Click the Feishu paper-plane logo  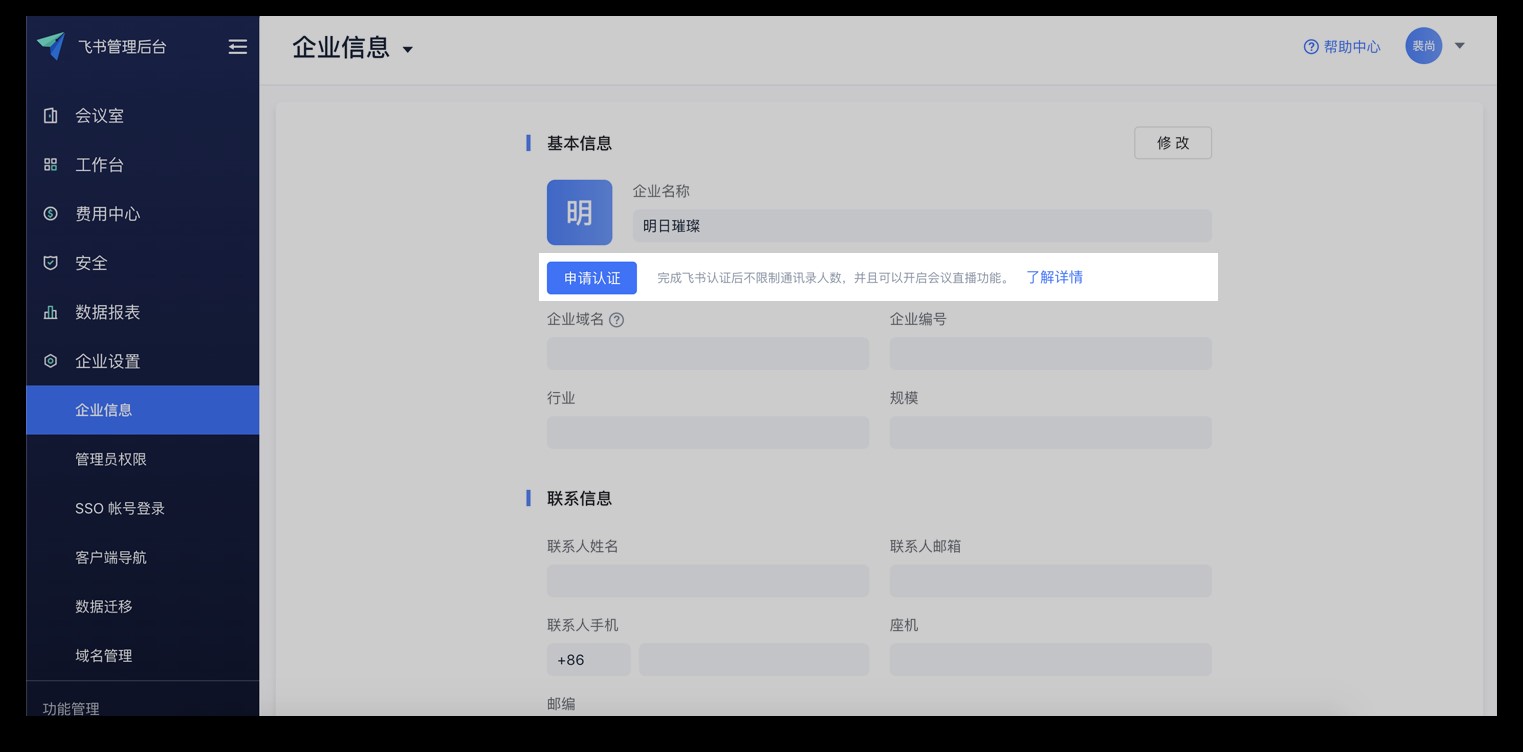(51, 44)
